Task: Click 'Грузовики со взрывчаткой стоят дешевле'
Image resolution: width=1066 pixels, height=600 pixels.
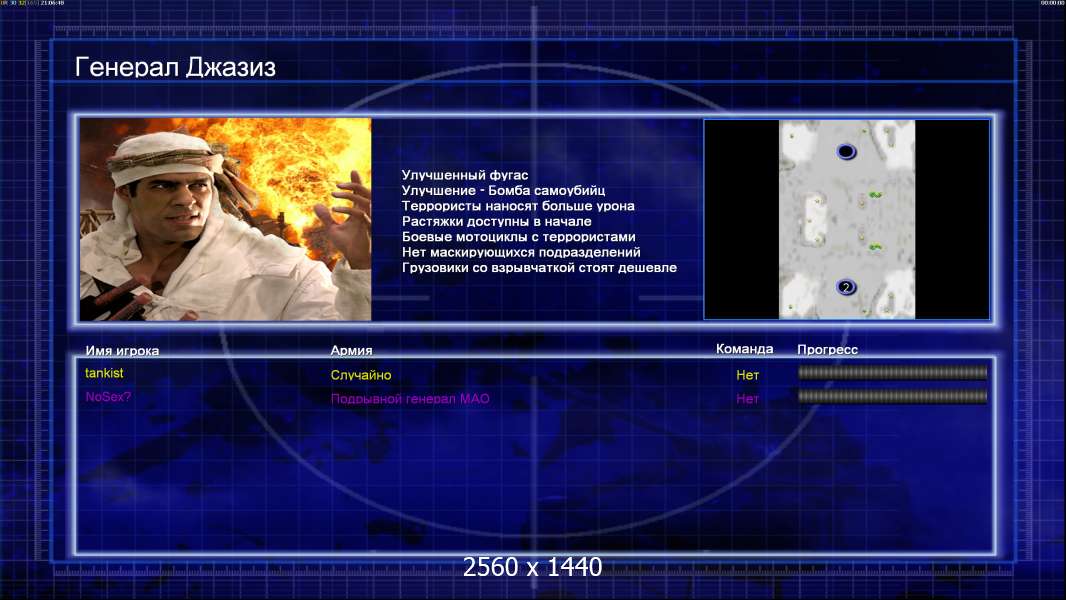Action: 539,268
